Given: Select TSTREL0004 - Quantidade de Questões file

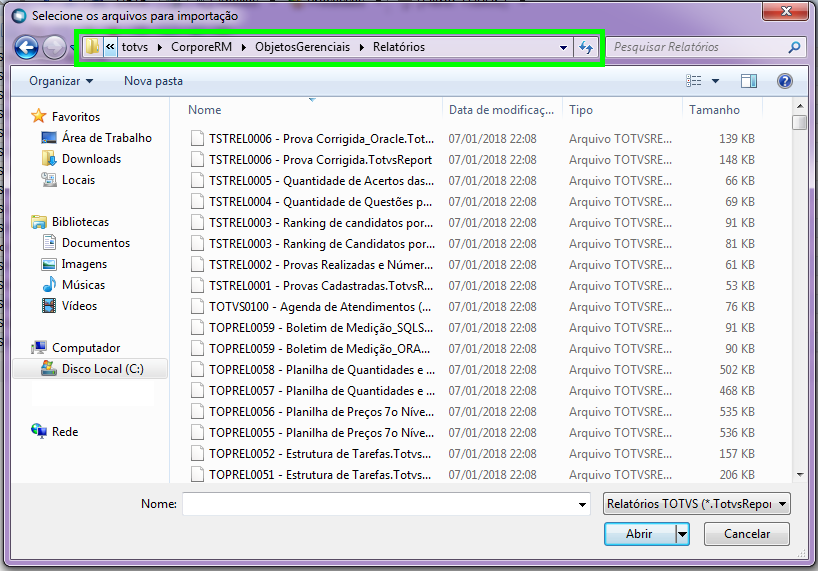Looking at the screenshot, I should [321, 201].
